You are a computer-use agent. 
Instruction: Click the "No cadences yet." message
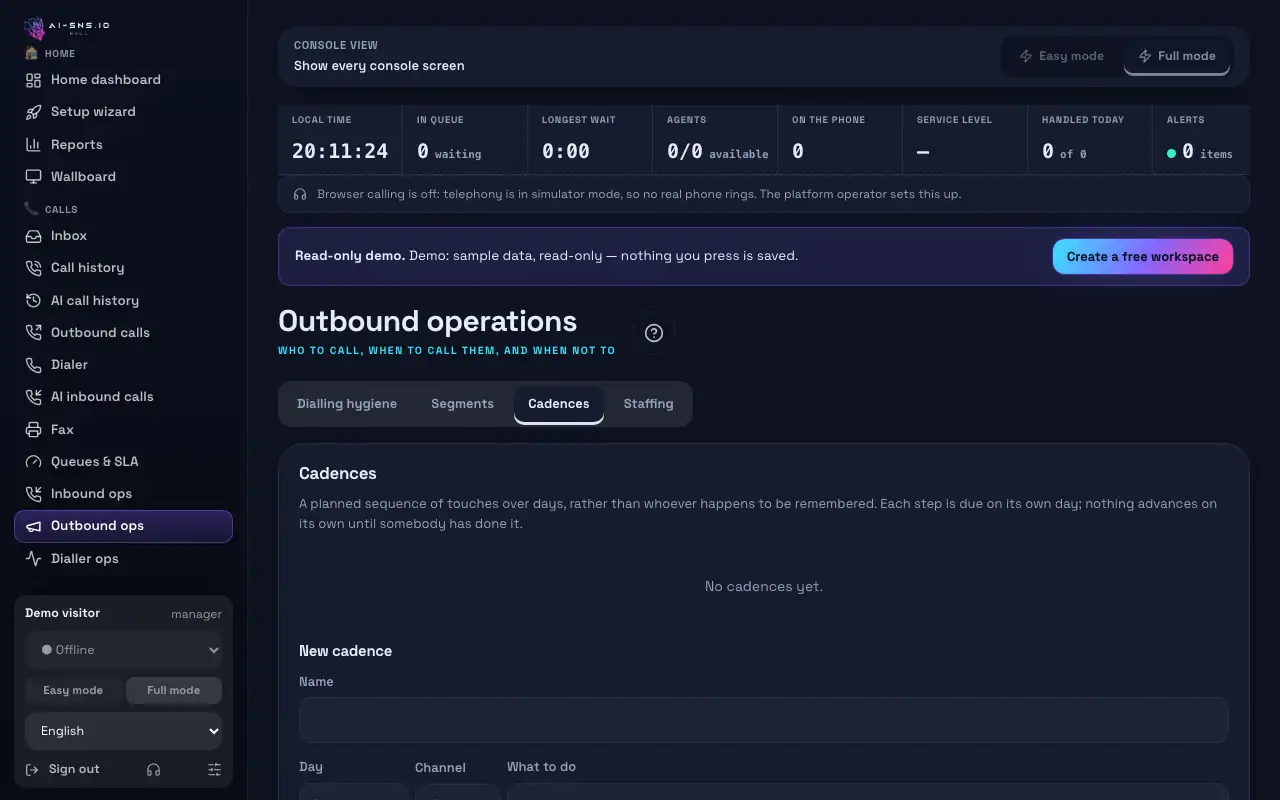[x=764, y=587]
